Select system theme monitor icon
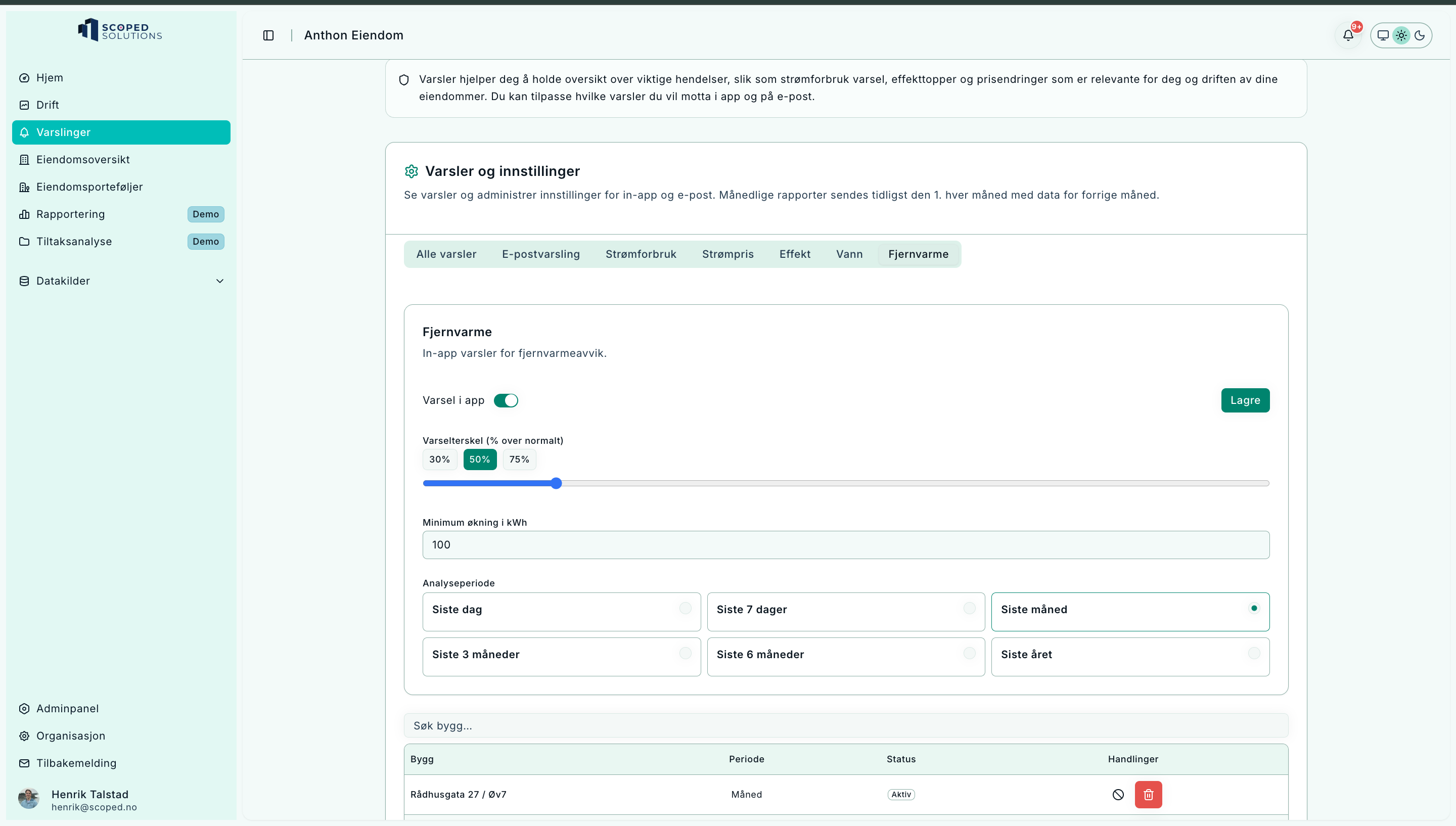The width and height of the screenshot is (1456, 826). [1383, 35]
